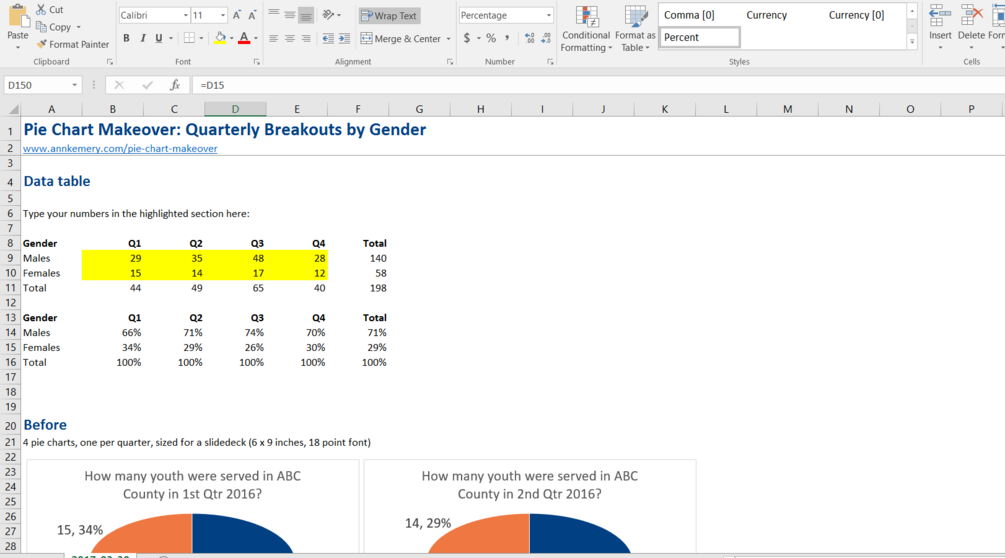Open the annkemery.com pie-chart-makeover link
Screen dimensions: 1005x558
[120, 149]
